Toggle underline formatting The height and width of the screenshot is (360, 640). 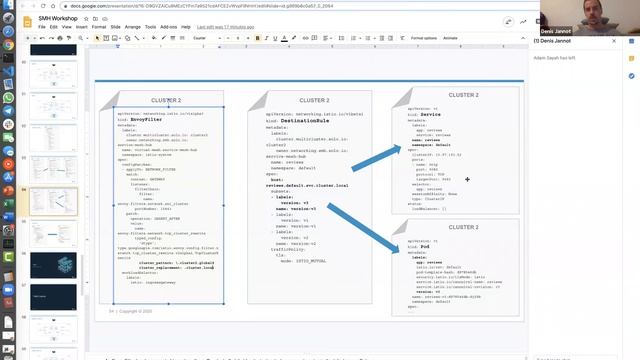(275, 38)
